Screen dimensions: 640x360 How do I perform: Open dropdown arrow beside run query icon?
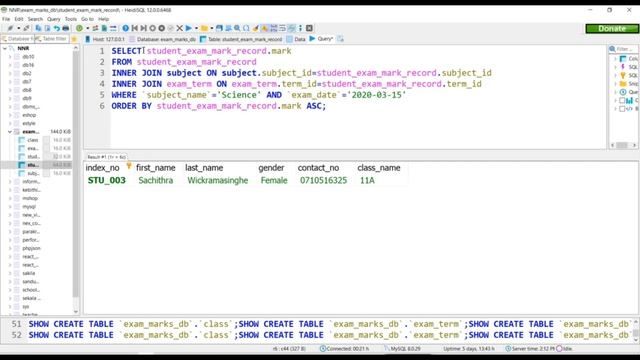[196, 28]
